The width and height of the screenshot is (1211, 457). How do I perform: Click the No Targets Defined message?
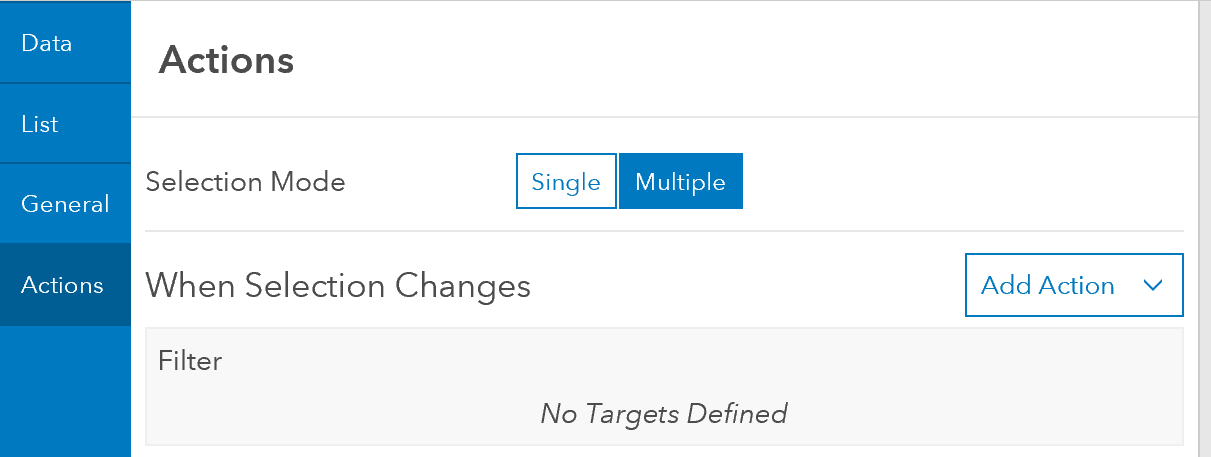coord(664,412)
